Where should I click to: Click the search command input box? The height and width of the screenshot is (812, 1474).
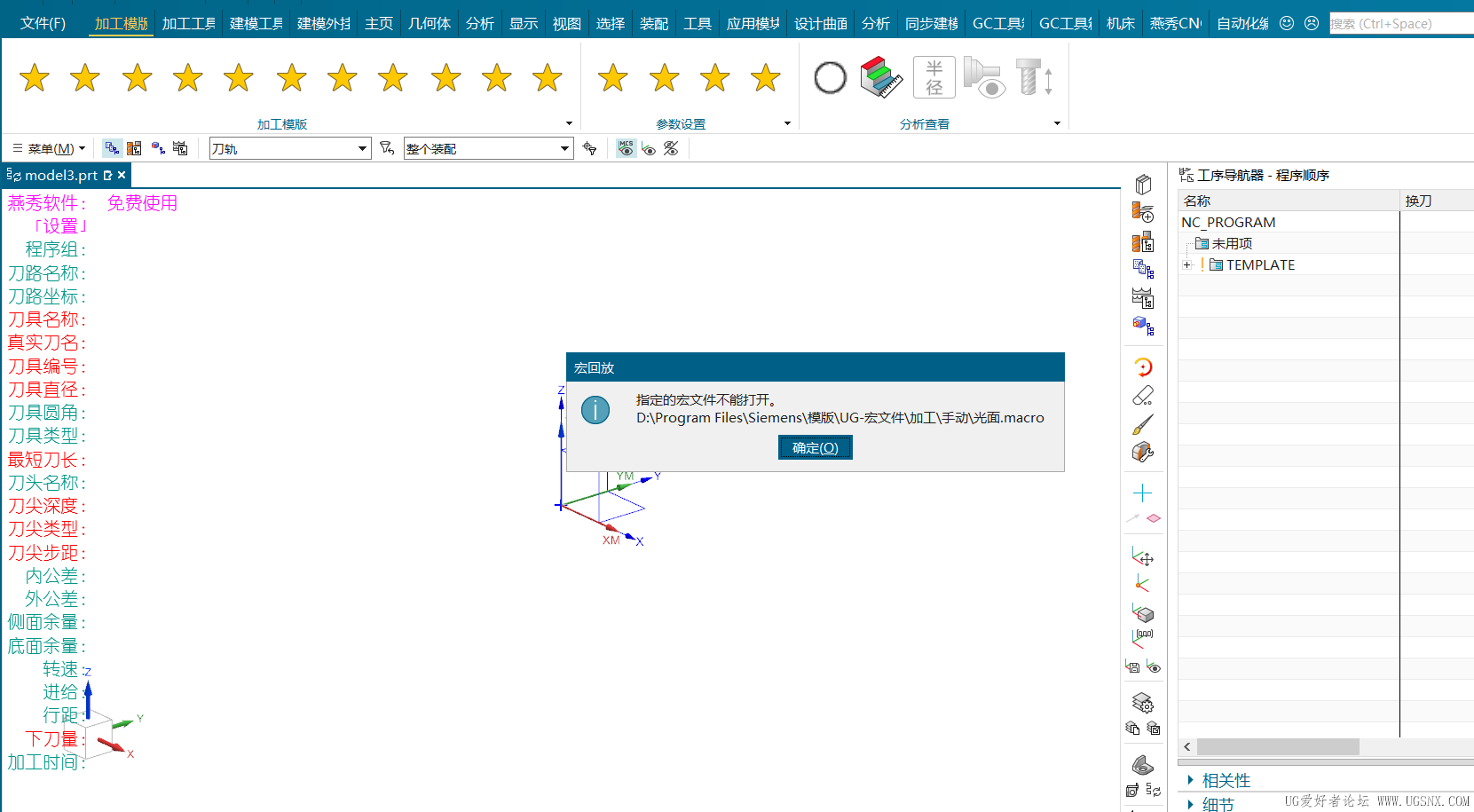click(x=1401, y=24)
